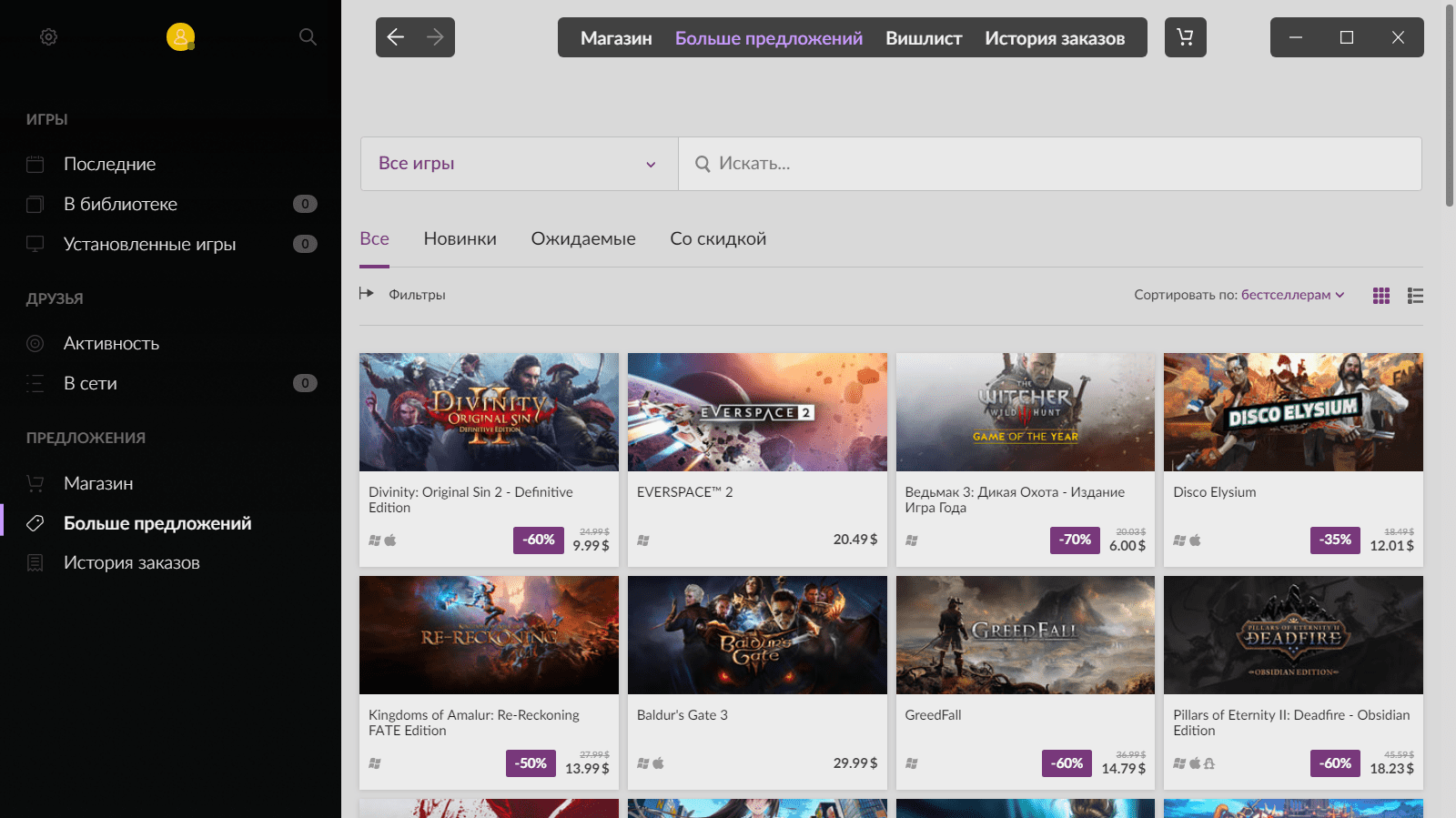Screen dimensions: 1456x818
Task: Go forward with the right arrow
Action: tap(435, 37)
